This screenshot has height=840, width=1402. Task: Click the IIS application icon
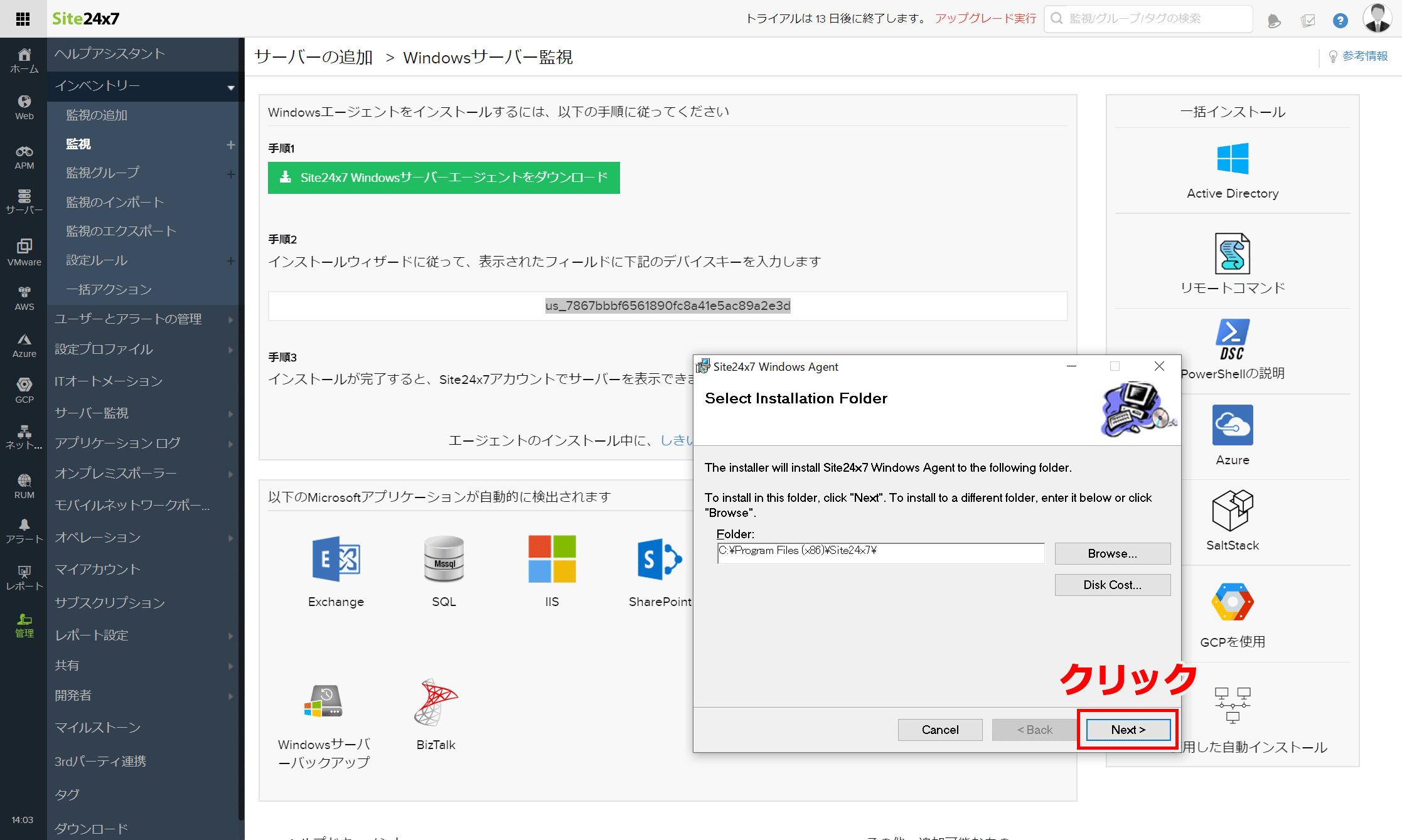552,559
